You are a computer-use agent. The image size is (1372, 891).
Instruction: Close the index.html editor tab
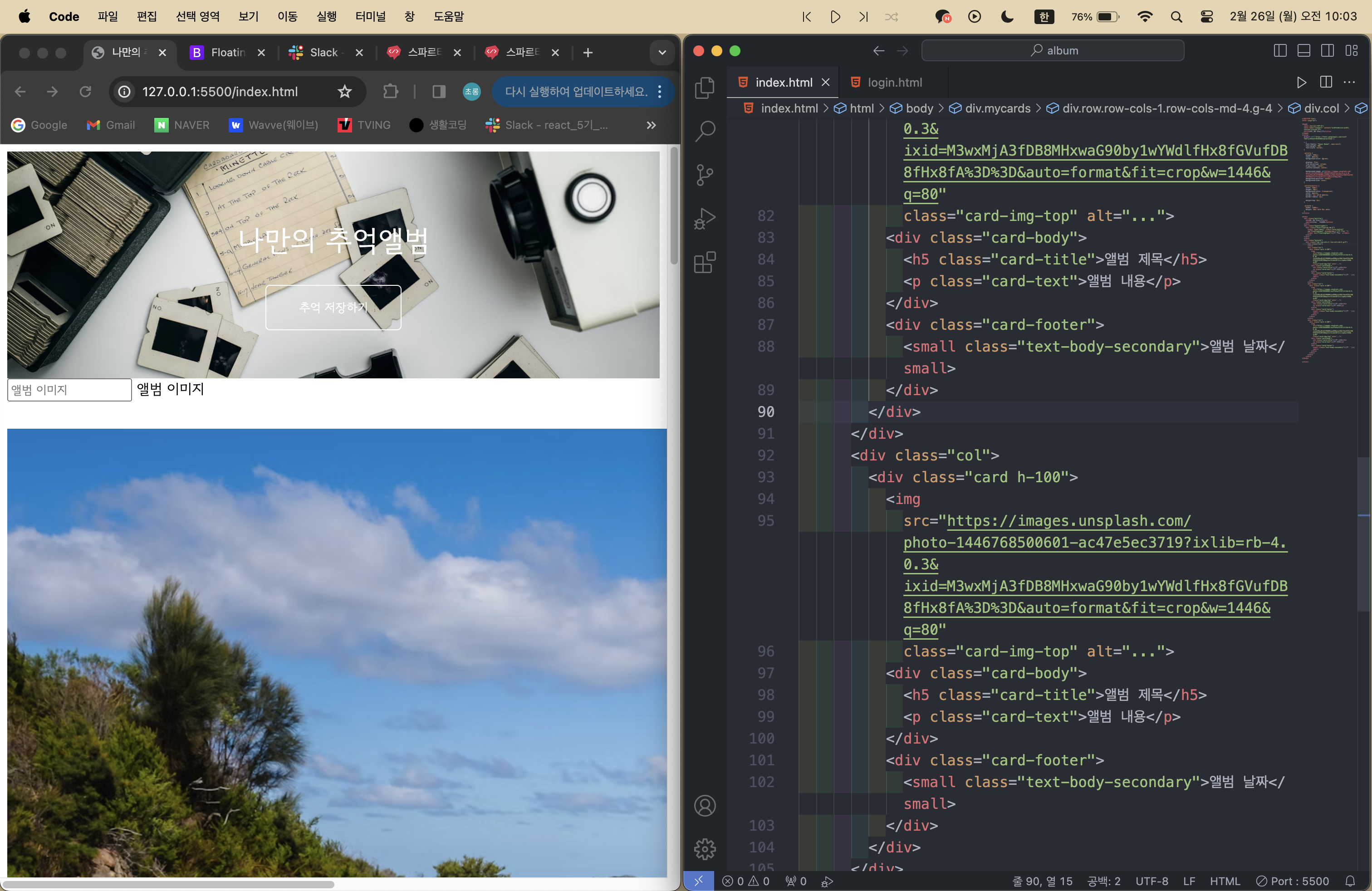[x=825, y=83]
